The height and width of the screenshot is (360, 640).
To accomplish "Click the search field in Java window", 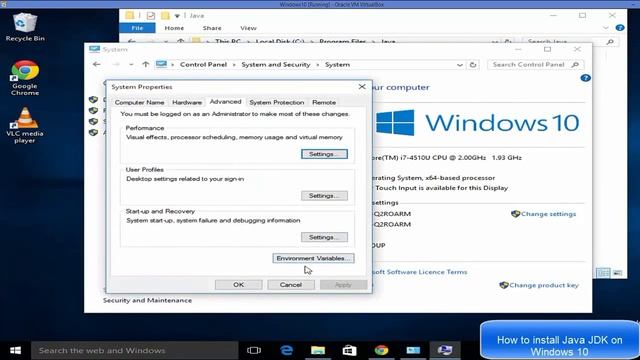I will tap(570, 41).
